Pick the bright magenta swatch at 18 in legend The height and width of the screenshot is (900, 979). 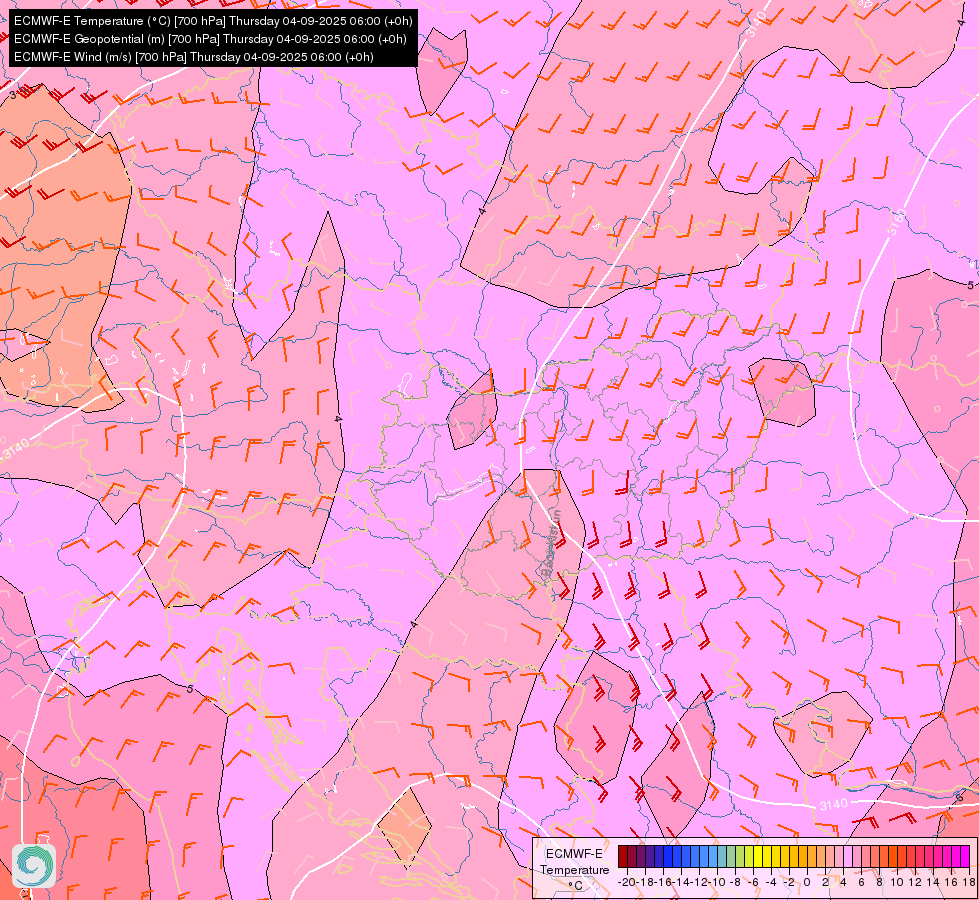coord(965,856)
